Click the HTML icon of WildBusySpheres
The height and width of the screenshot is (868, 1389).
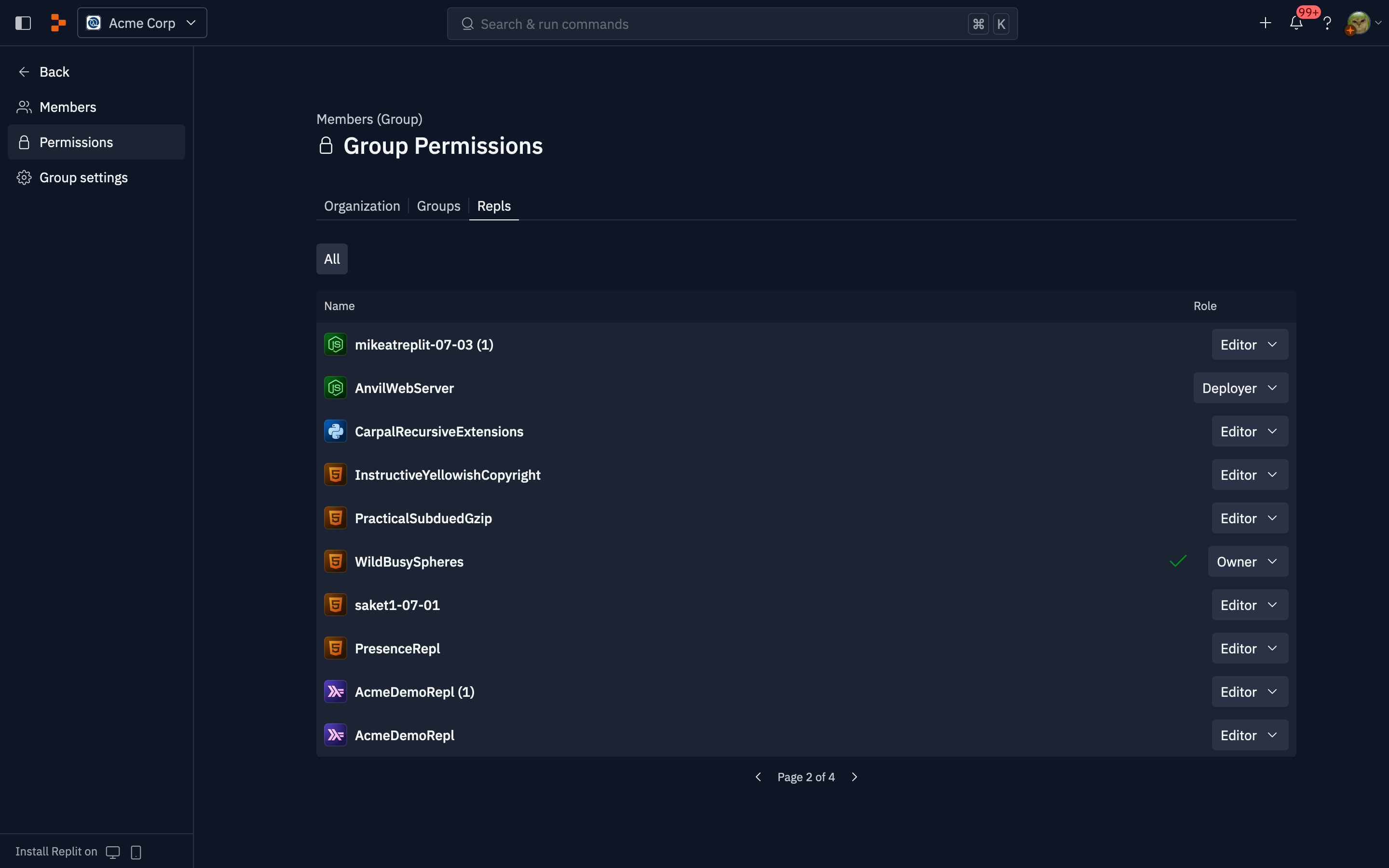click(x=335, y=561)
